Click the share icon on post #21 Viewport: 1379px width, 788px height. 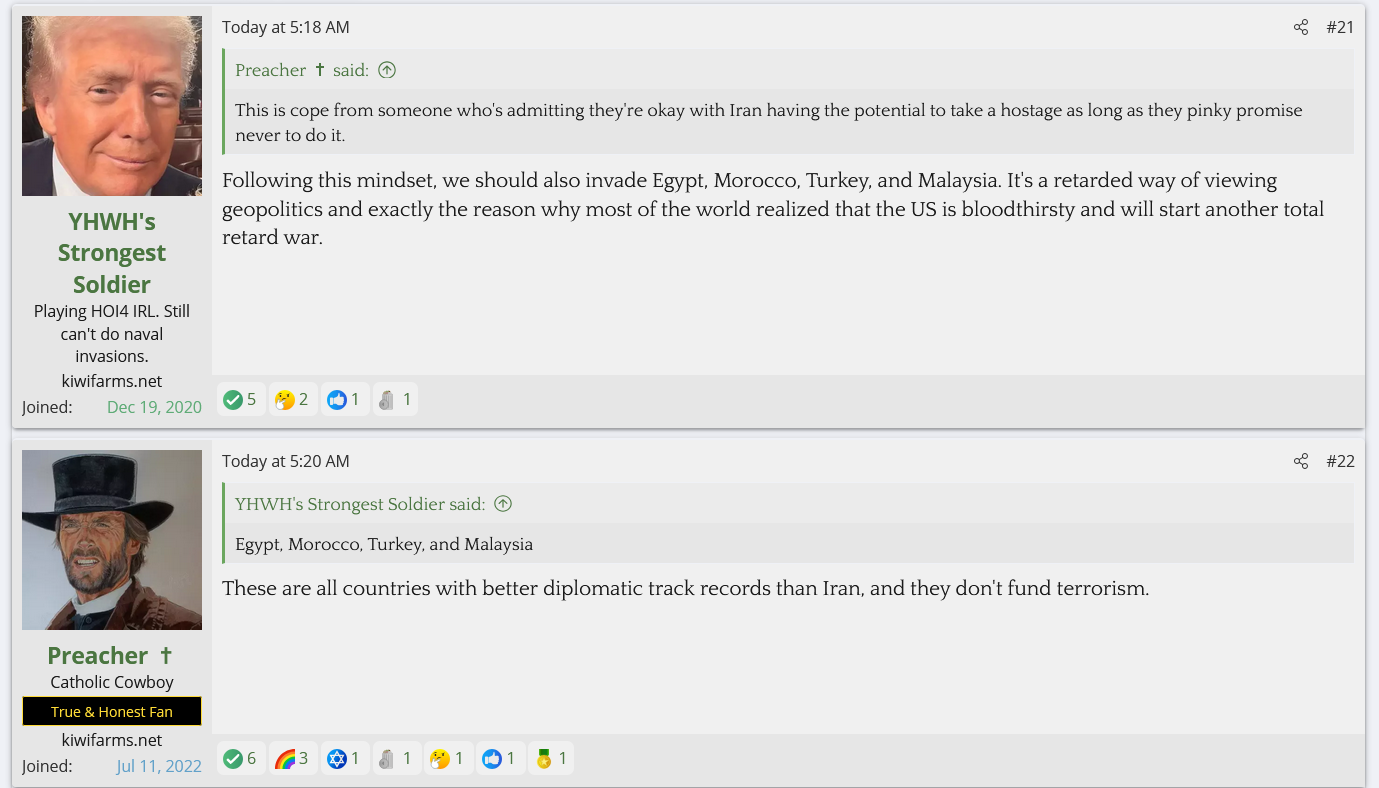1300,27
